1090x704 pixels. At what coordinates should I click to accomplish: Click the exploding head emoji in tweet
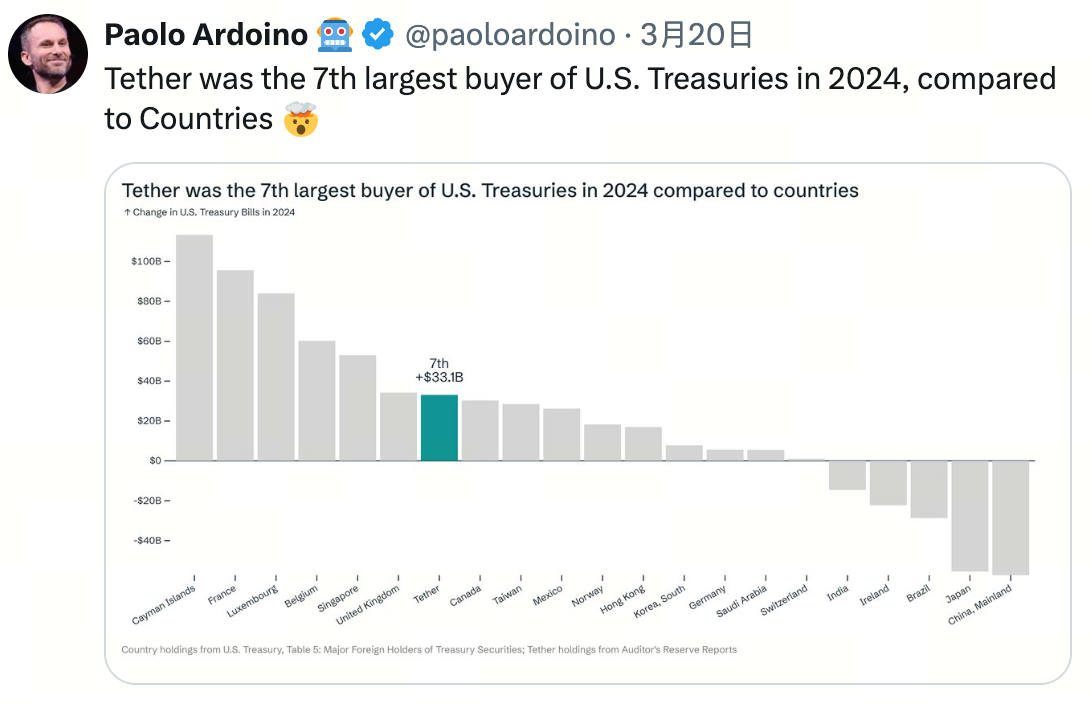300,119
